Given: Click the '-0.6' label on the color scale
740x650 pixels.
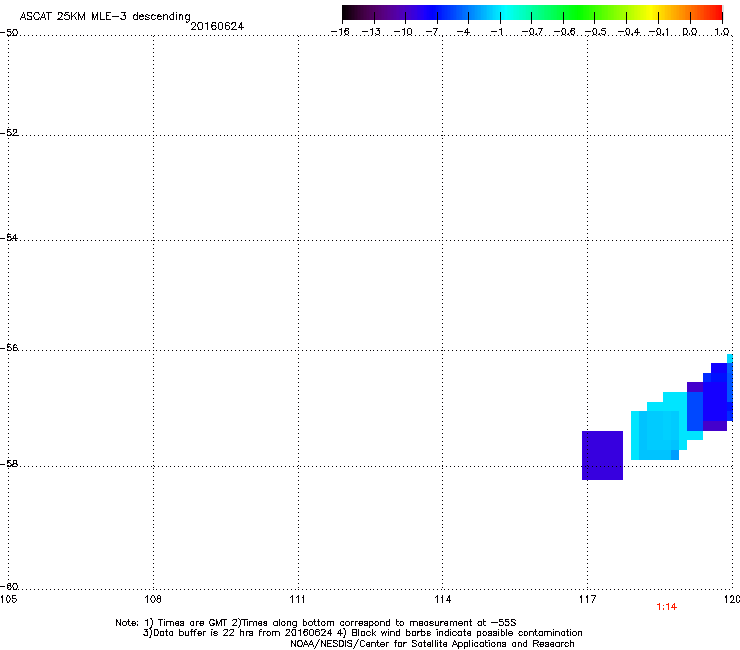Looking at the screenshot, I should [x=564, y=32].
